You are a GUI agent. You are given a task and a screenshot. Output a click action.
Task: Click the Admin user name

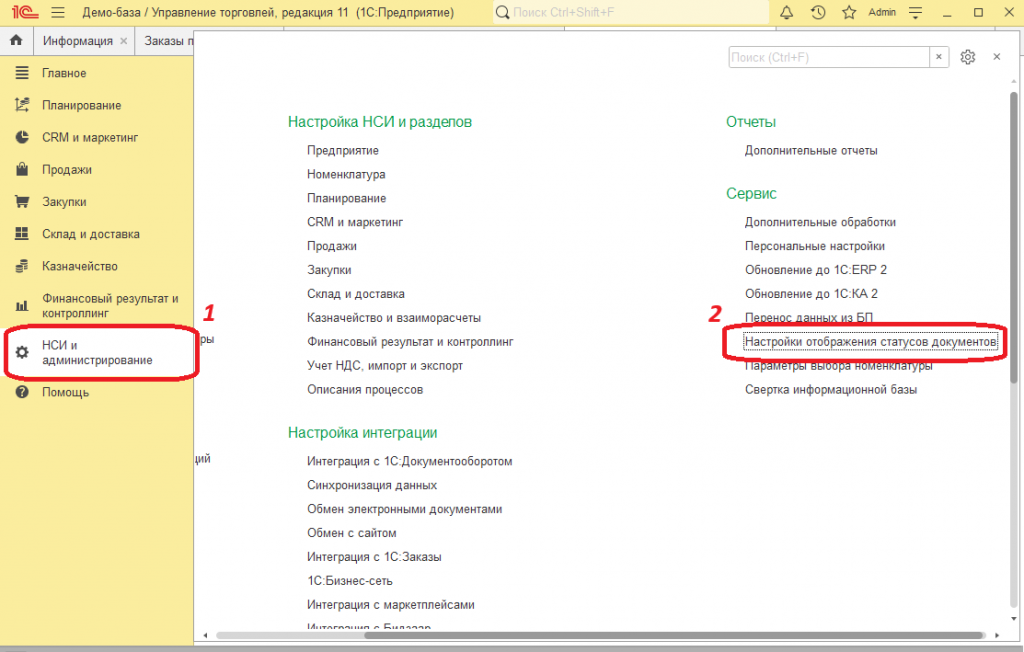coord(882,12)
